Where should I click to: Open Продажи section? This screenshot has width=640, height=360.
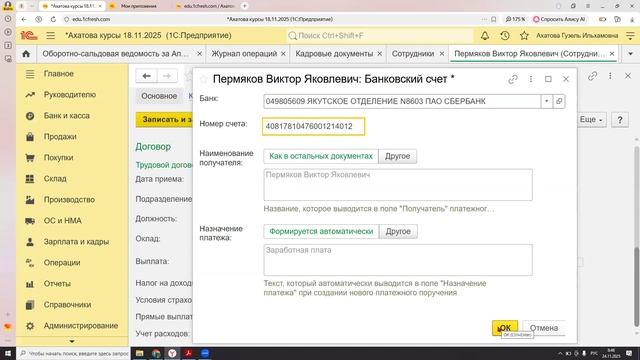(x=60, y=137)
